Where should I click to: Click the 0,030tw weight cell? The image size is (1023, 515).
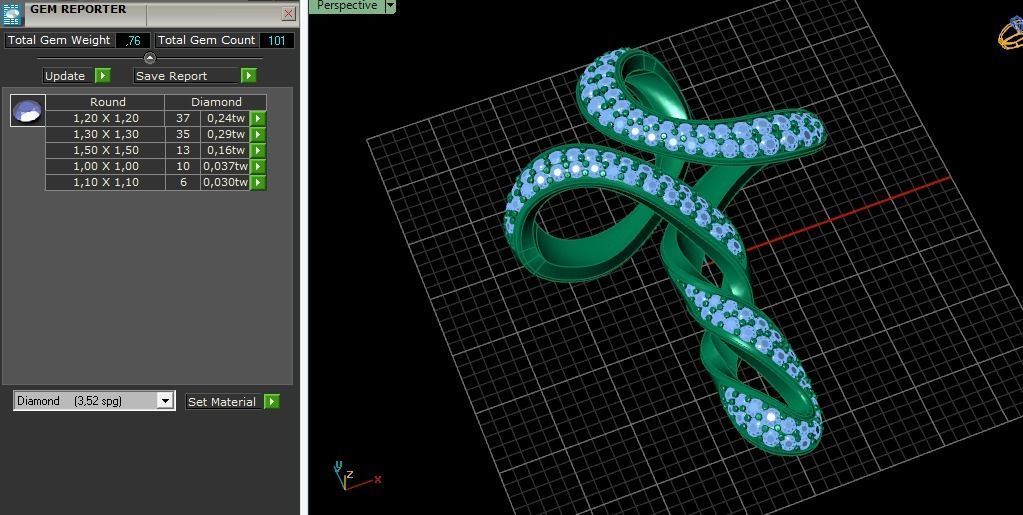pyautogui.click(x=226, y=182)
